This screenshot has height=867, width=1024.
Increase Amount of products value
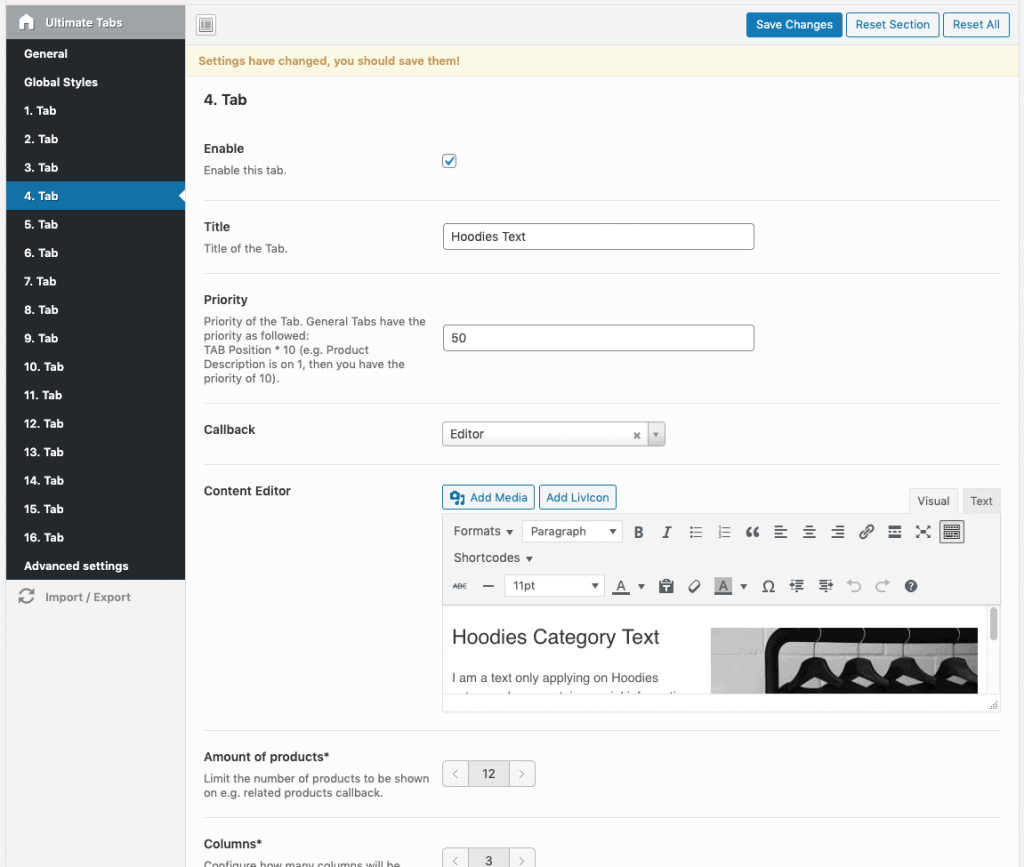coord(522,774)
